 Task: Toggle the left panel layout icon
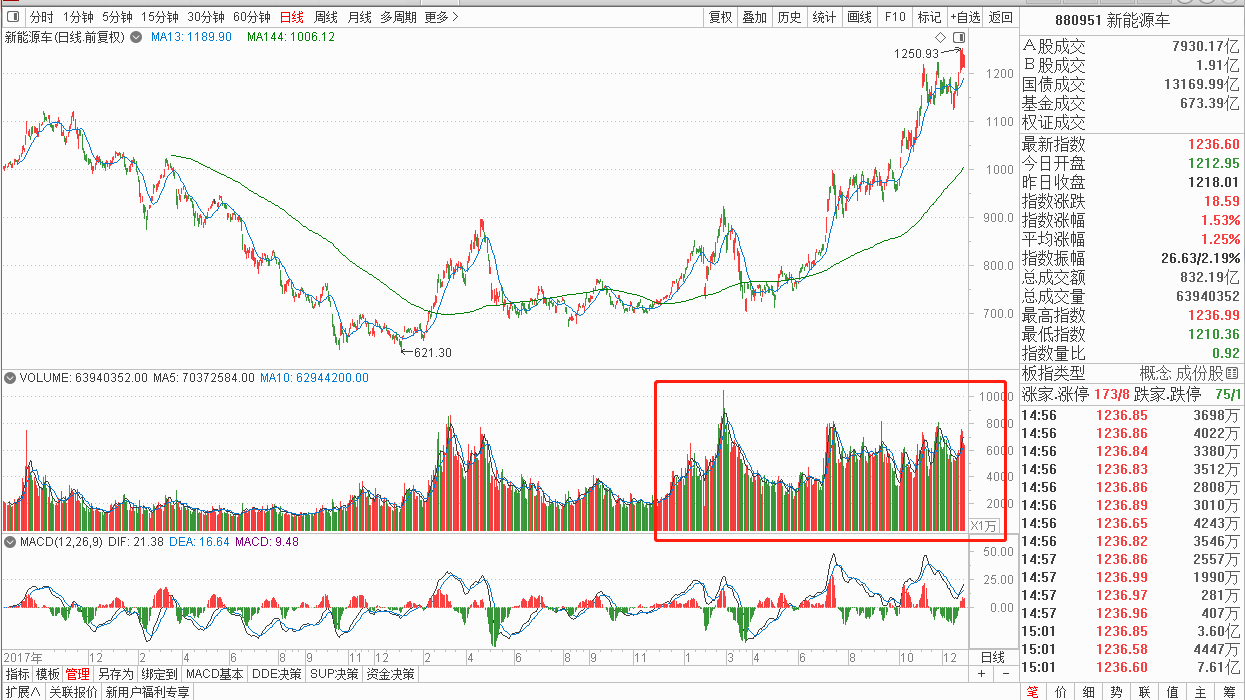coord(12,17)
